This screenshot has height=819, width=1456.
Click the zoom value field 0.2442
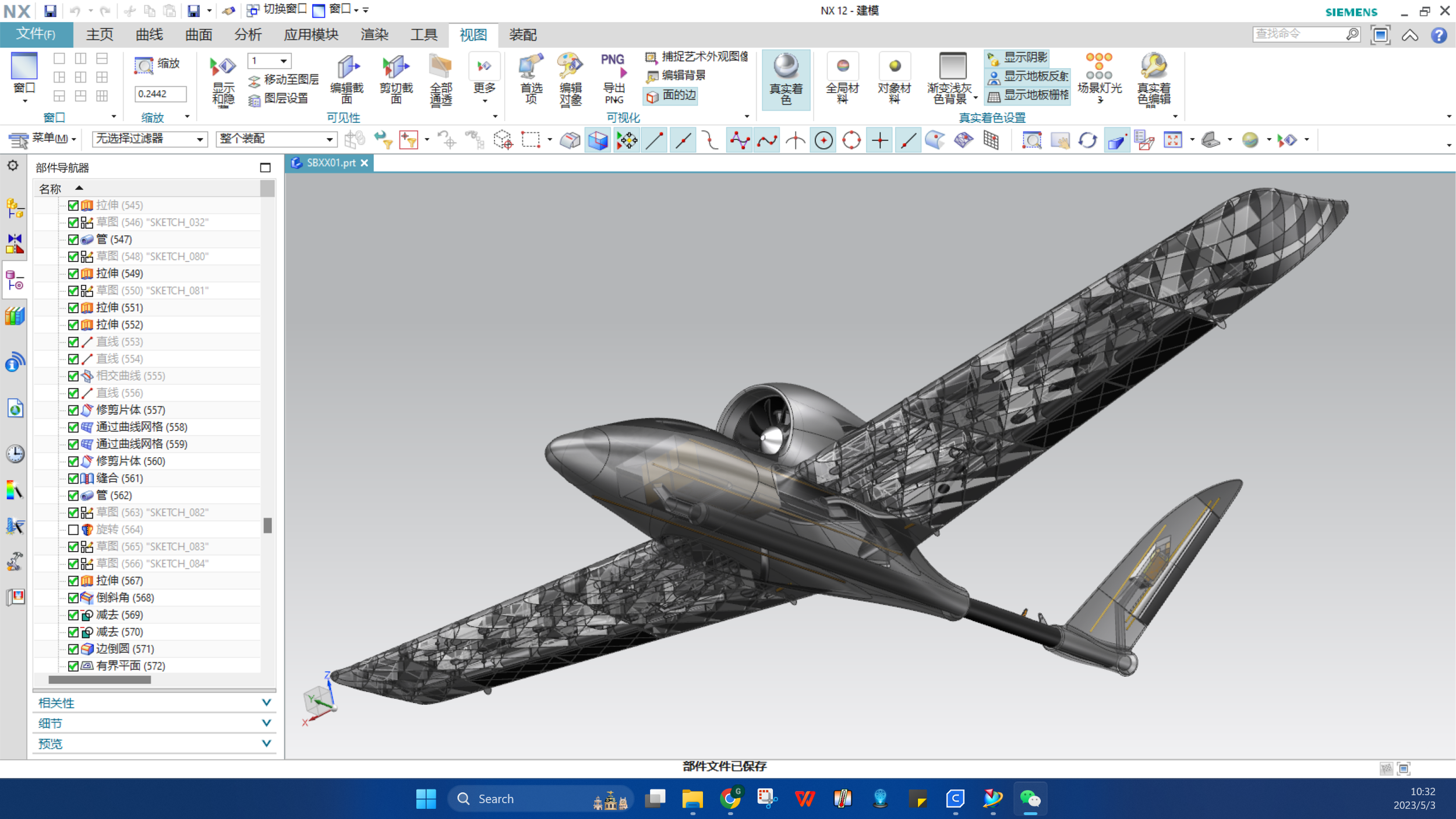point(160,94)
